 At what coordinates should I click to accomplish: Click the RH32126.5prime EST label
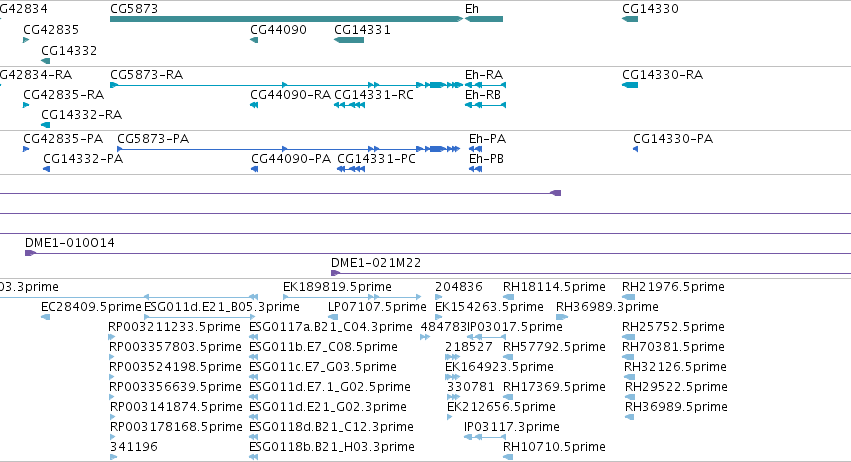675,368
